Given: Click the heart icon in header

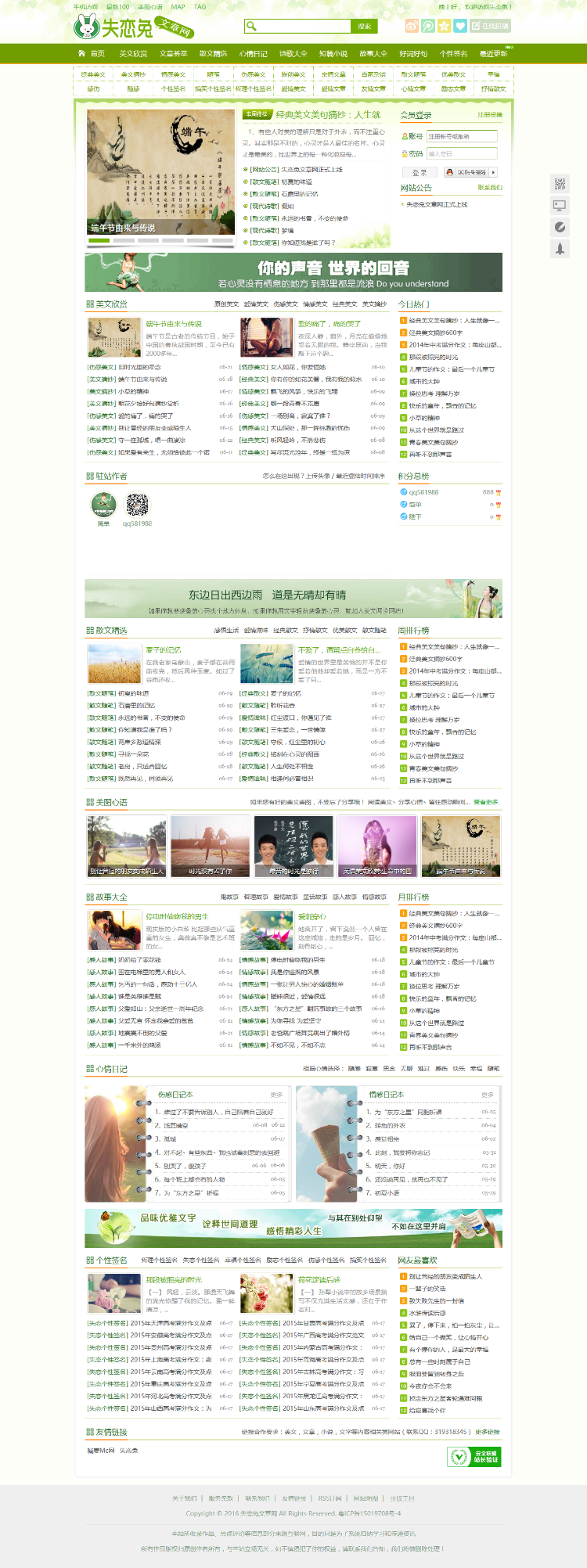Looking at the screenshot, I should point(461,26).
